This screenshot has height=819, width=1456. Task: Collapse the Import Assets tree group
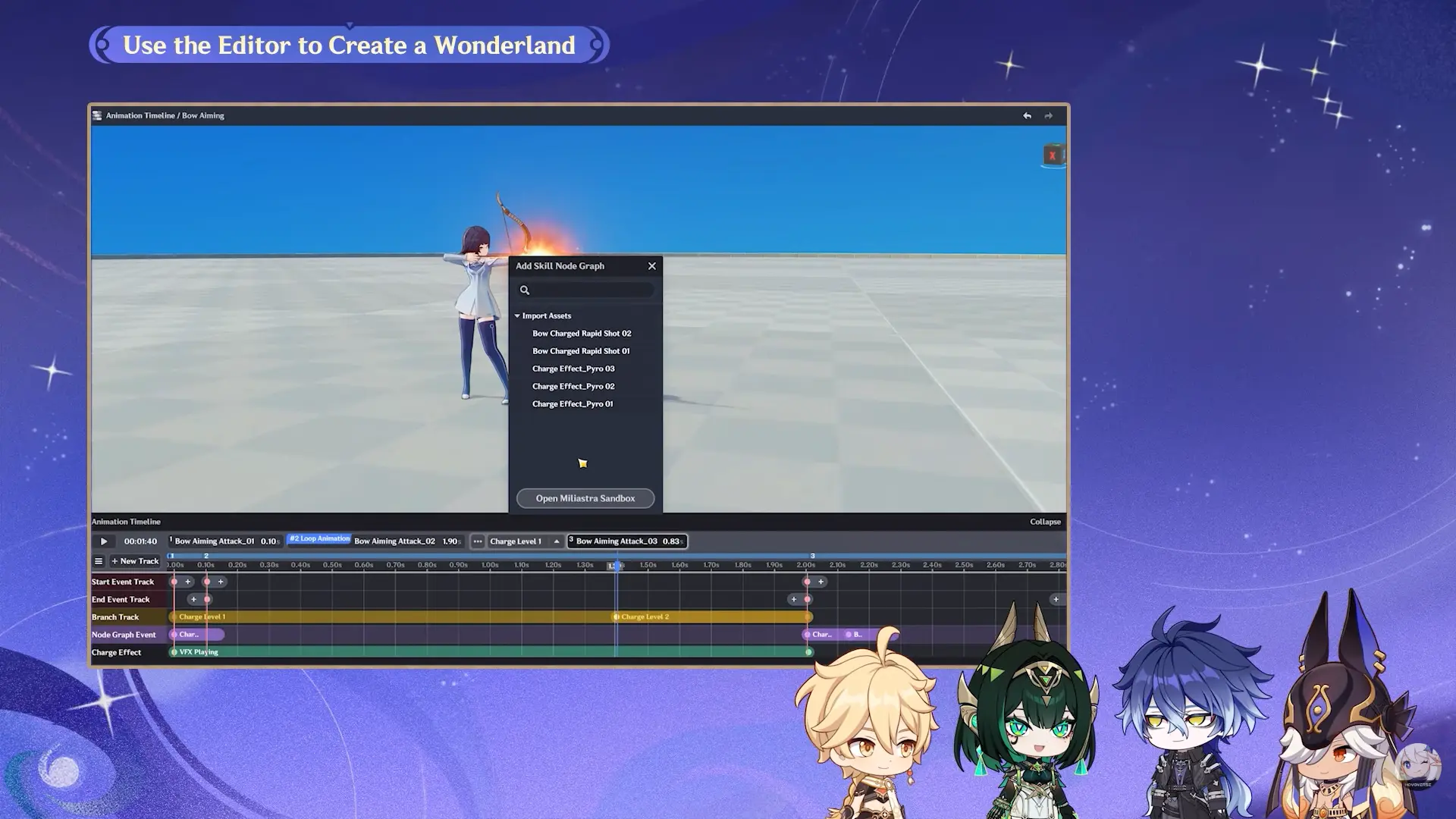[517, 316]
